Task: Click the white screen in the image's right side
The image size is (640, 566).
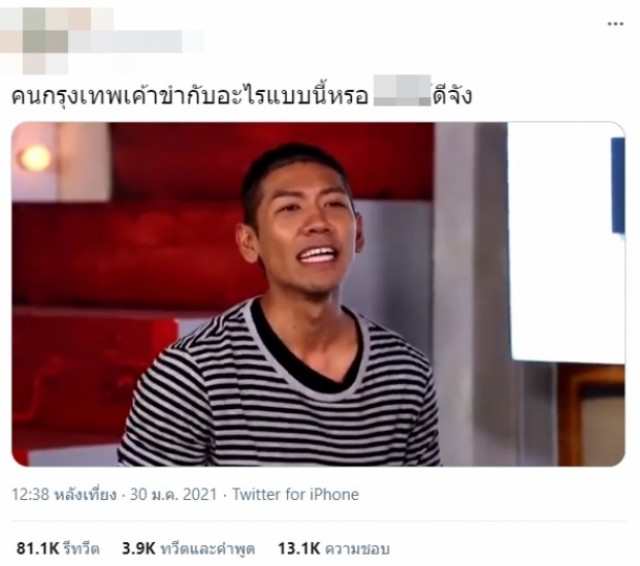Action: [x=565, y=242]
